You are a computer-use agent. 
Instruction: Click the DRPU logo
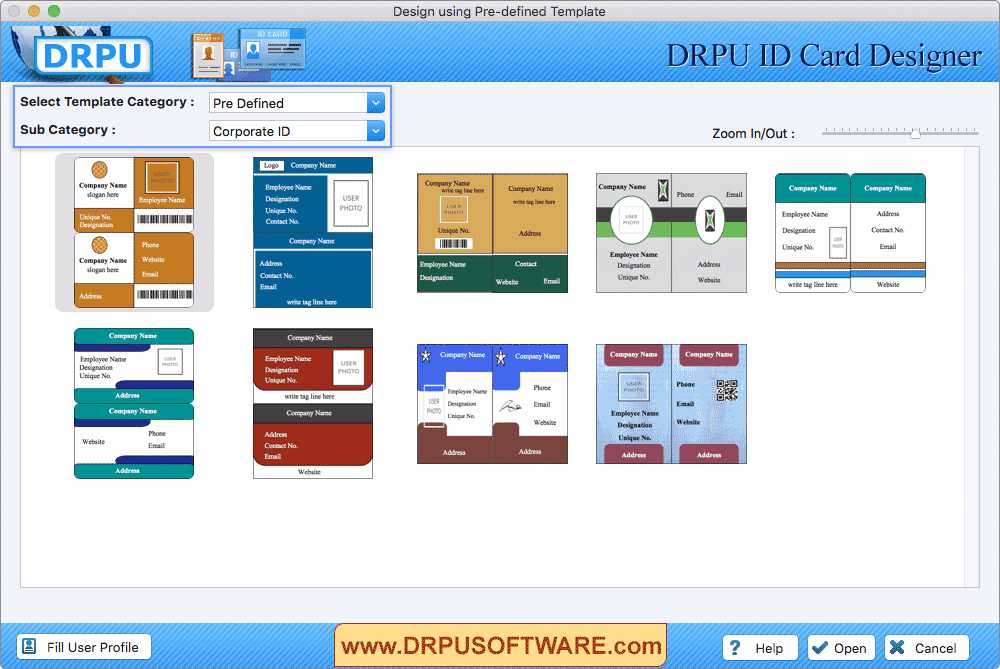point(92,55)
